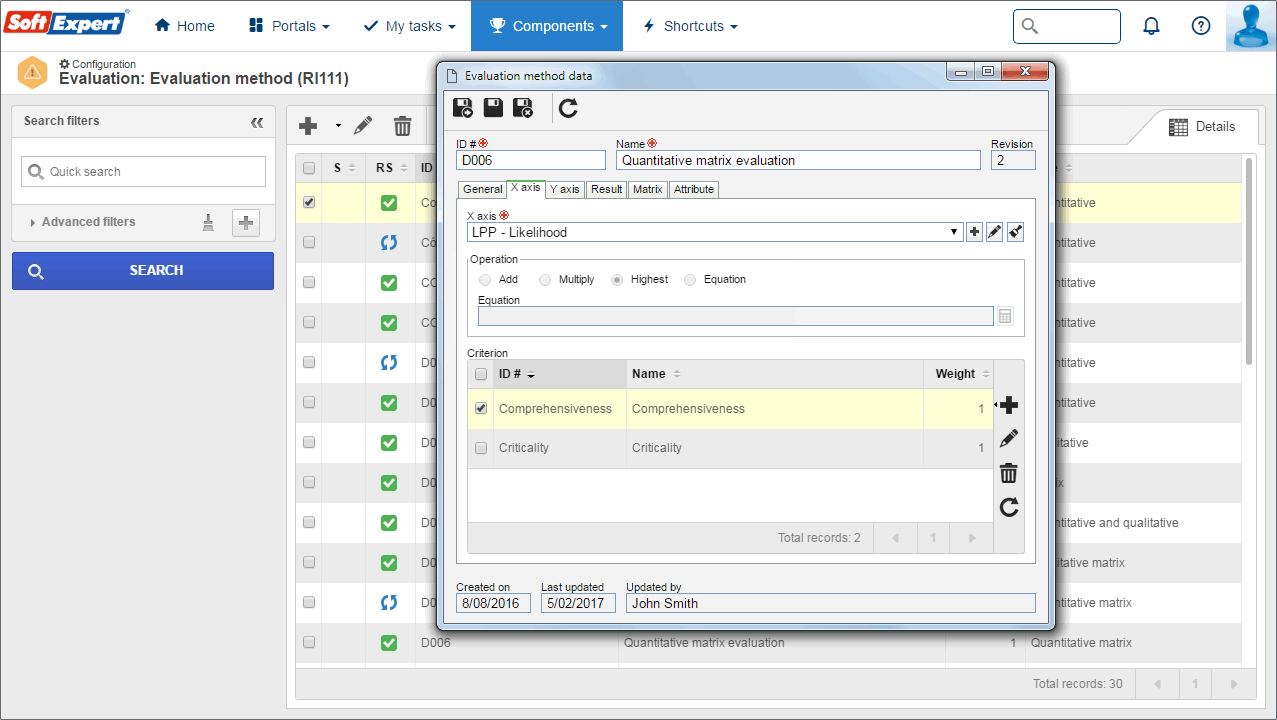Uncheck the Comprehensiveness criterion checkbox
1277x720 pixels.
tap(481, 408)
